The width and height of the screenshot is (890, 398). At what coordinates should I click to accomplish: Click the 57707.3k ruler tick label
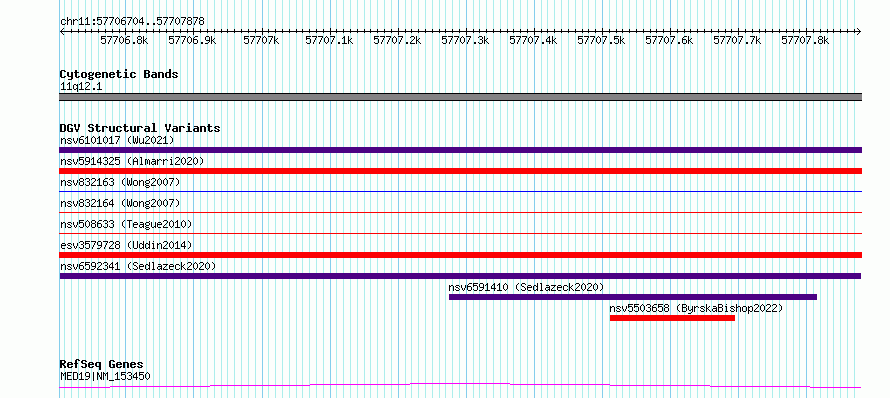[x=465, y=40]
